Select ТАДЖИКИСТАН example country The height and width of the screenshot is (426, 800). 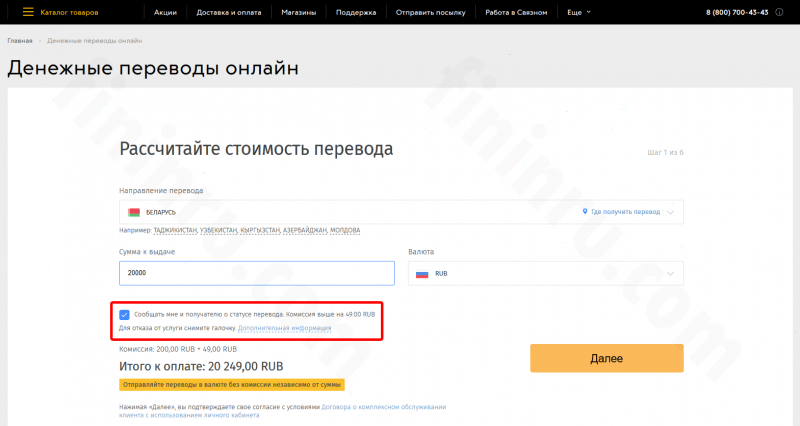coord(175,231)
